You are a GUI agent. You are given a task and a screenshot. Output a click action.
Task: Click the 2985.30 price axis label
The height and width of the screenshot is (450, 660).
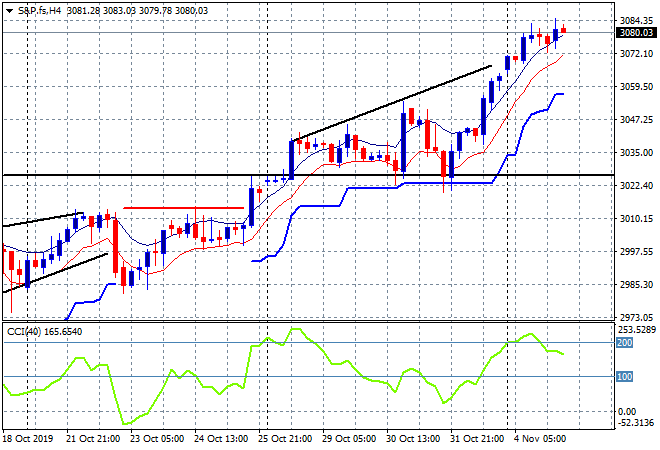636,285
